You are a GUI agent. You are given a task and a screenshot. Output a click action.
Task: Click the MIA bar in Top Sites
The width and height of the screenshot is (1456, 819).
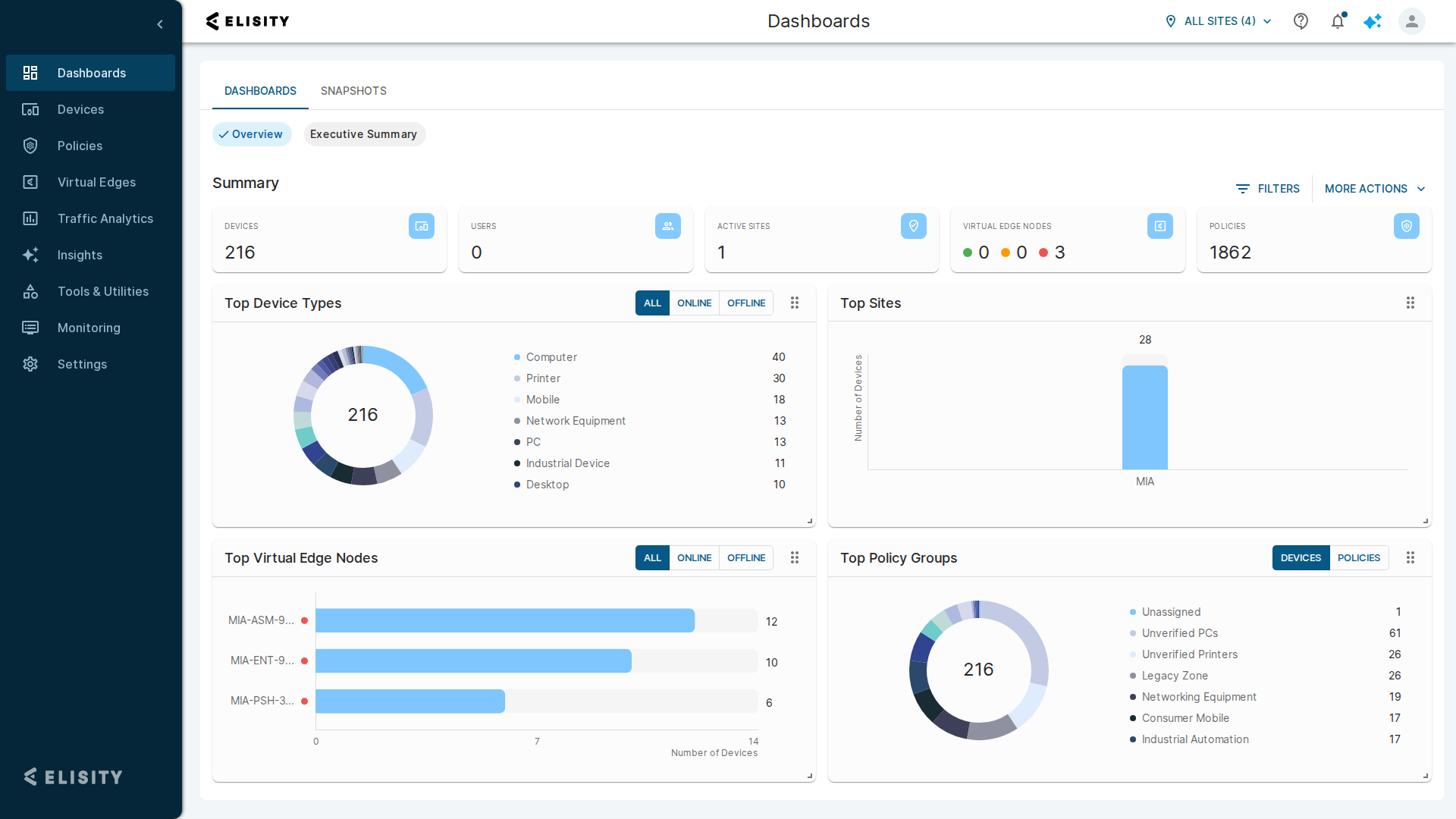(x=1145, y=417)
